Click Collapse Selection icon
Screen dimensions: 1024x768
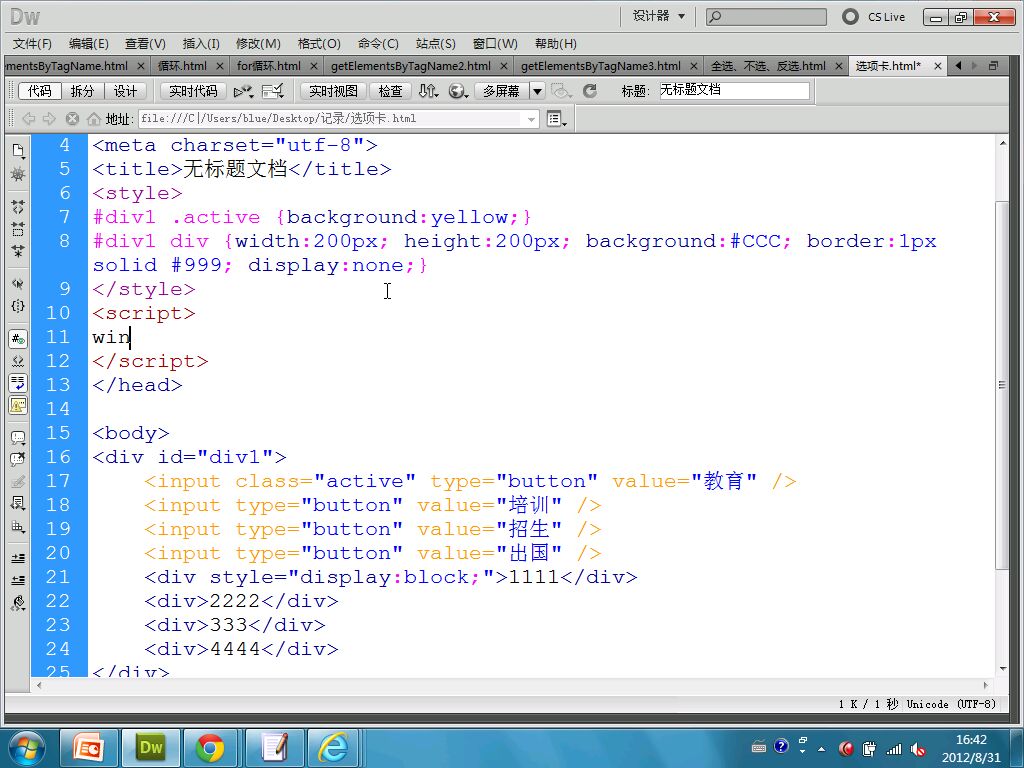pyautogui.click(x=18, y=229)
